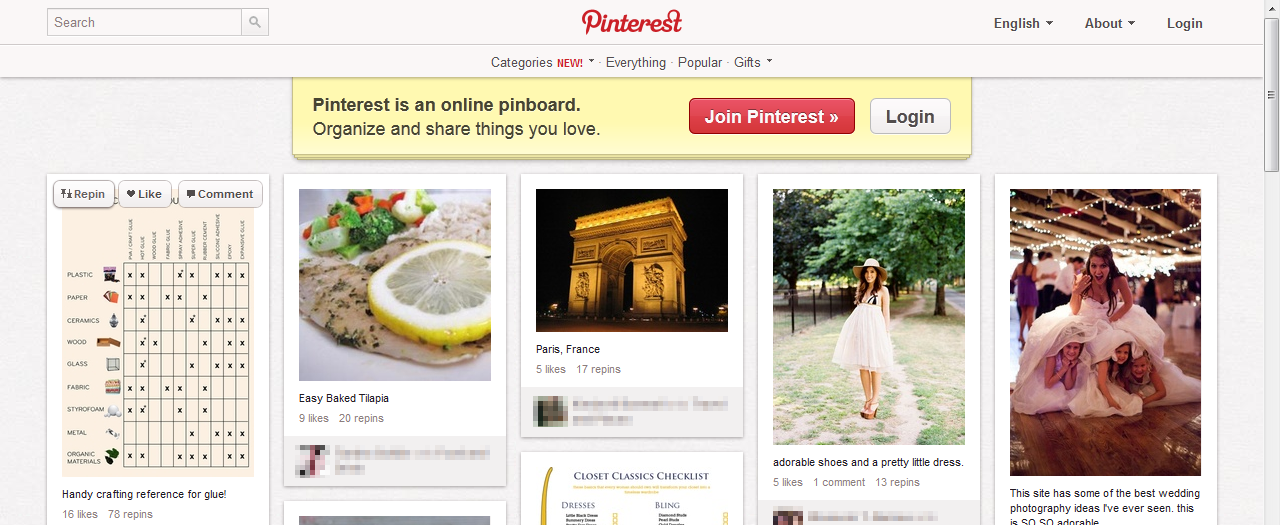Click '78 repins' under glue pin
Screen dimensions: 1280x525
tap(130, 514)
